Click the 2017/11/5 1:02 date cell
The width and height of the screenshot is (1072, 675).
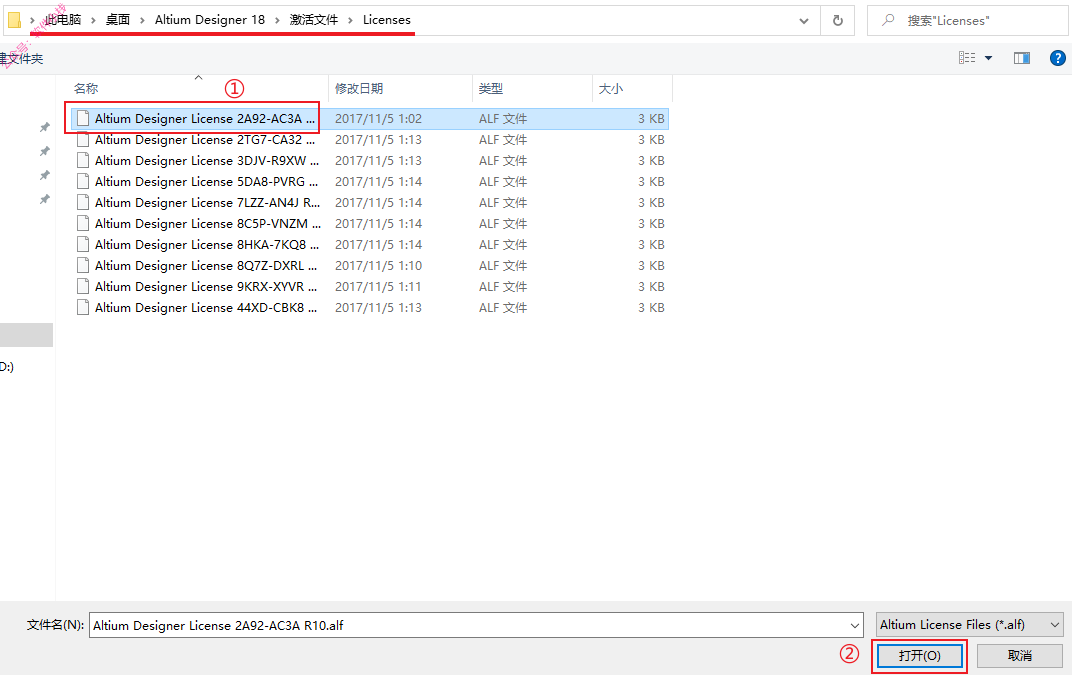point(378,118)
